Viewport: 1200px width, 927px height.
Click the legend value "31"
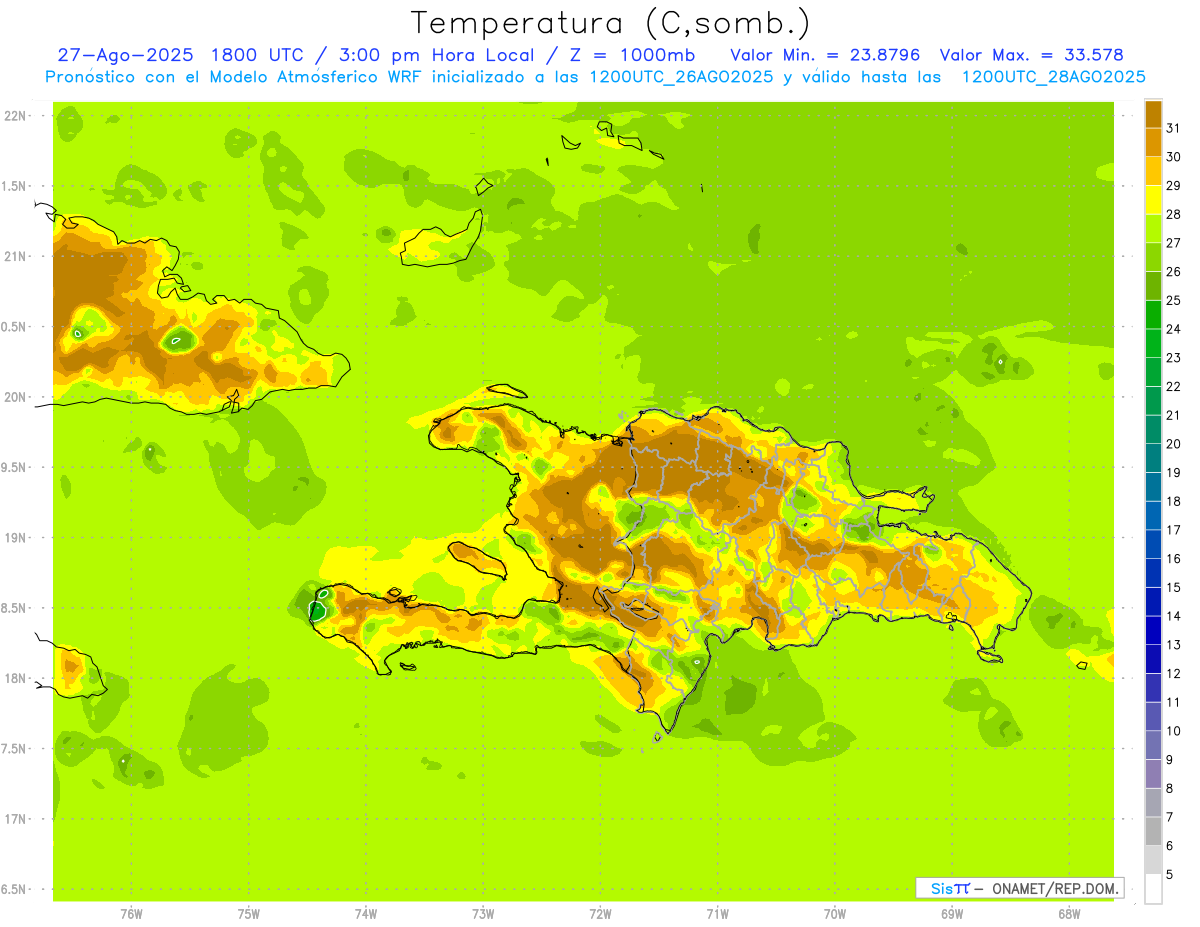(1174, 128)
